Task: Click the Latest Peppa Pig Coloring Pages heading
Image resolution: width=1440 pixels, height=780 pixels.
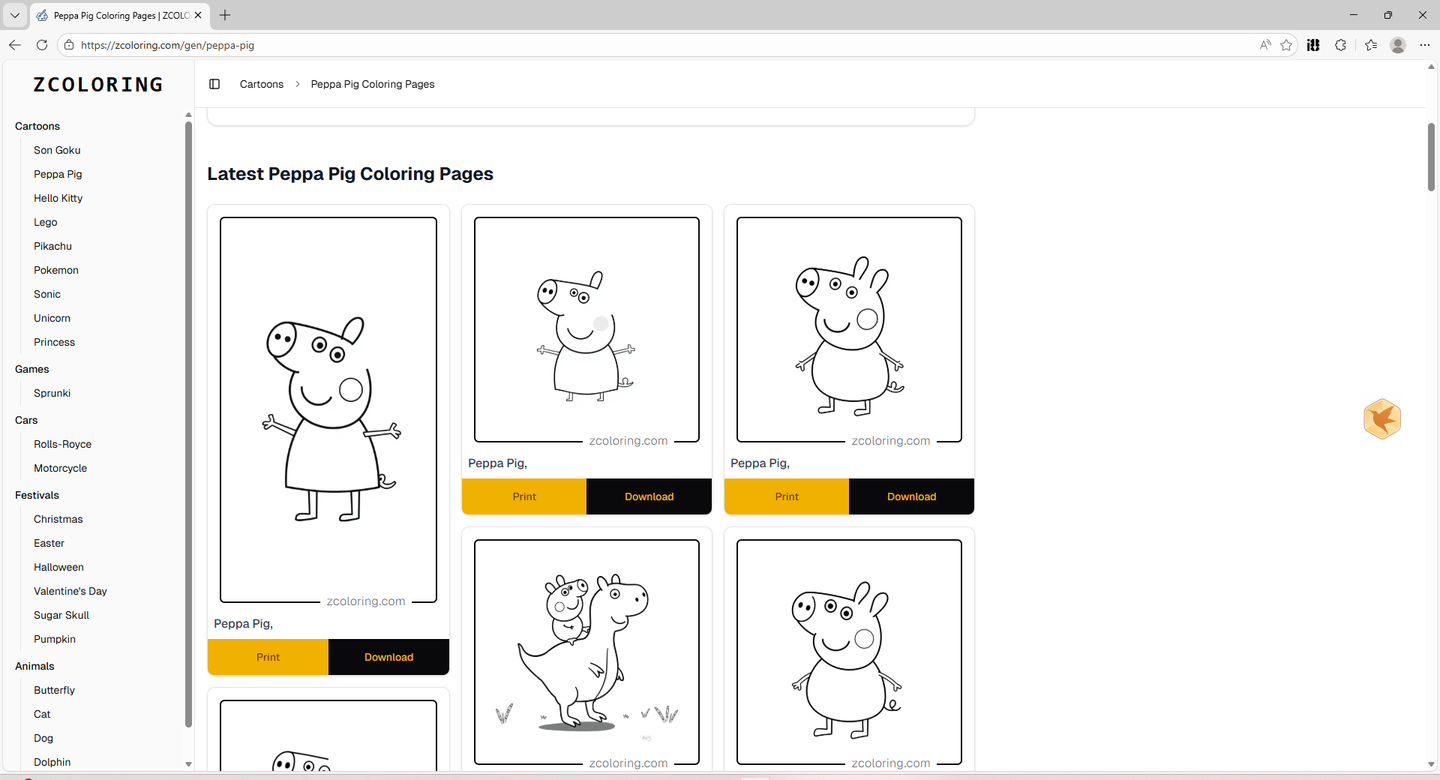Action: click(350, 174)
